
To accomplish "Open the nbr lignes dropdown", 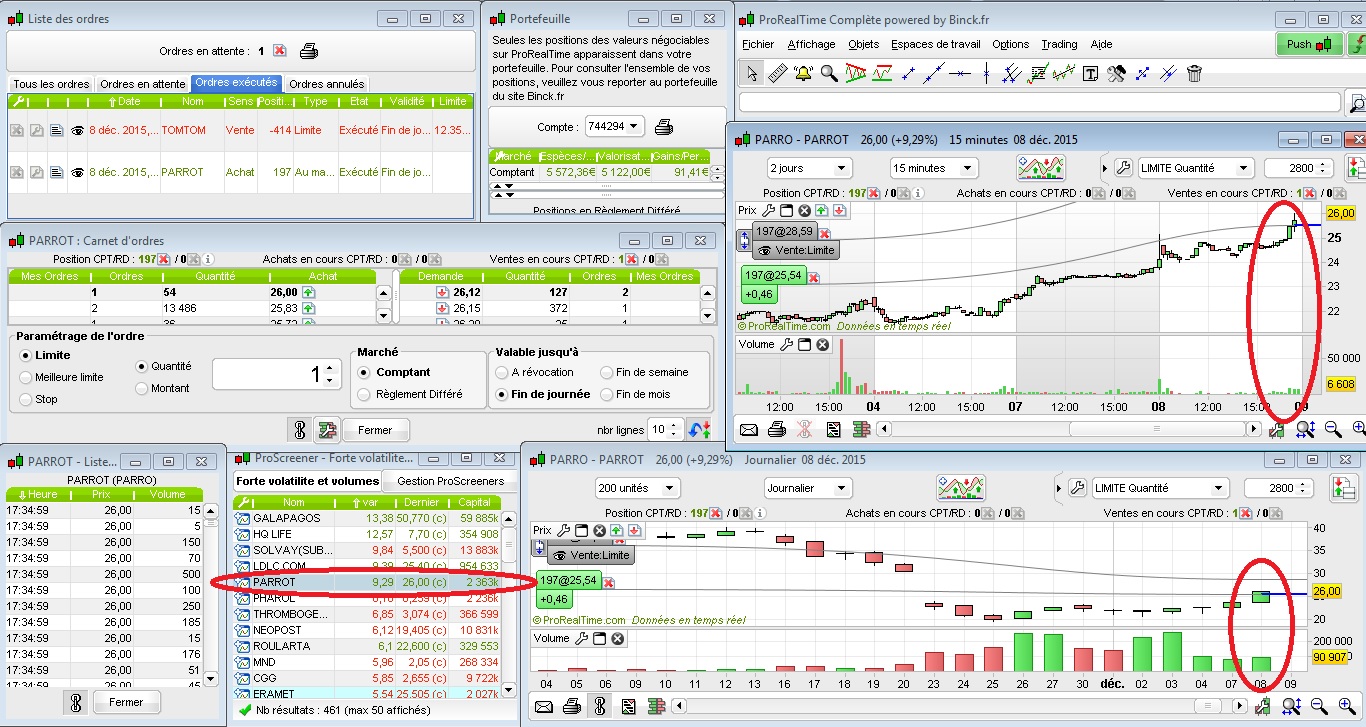I will pos(665,430).
